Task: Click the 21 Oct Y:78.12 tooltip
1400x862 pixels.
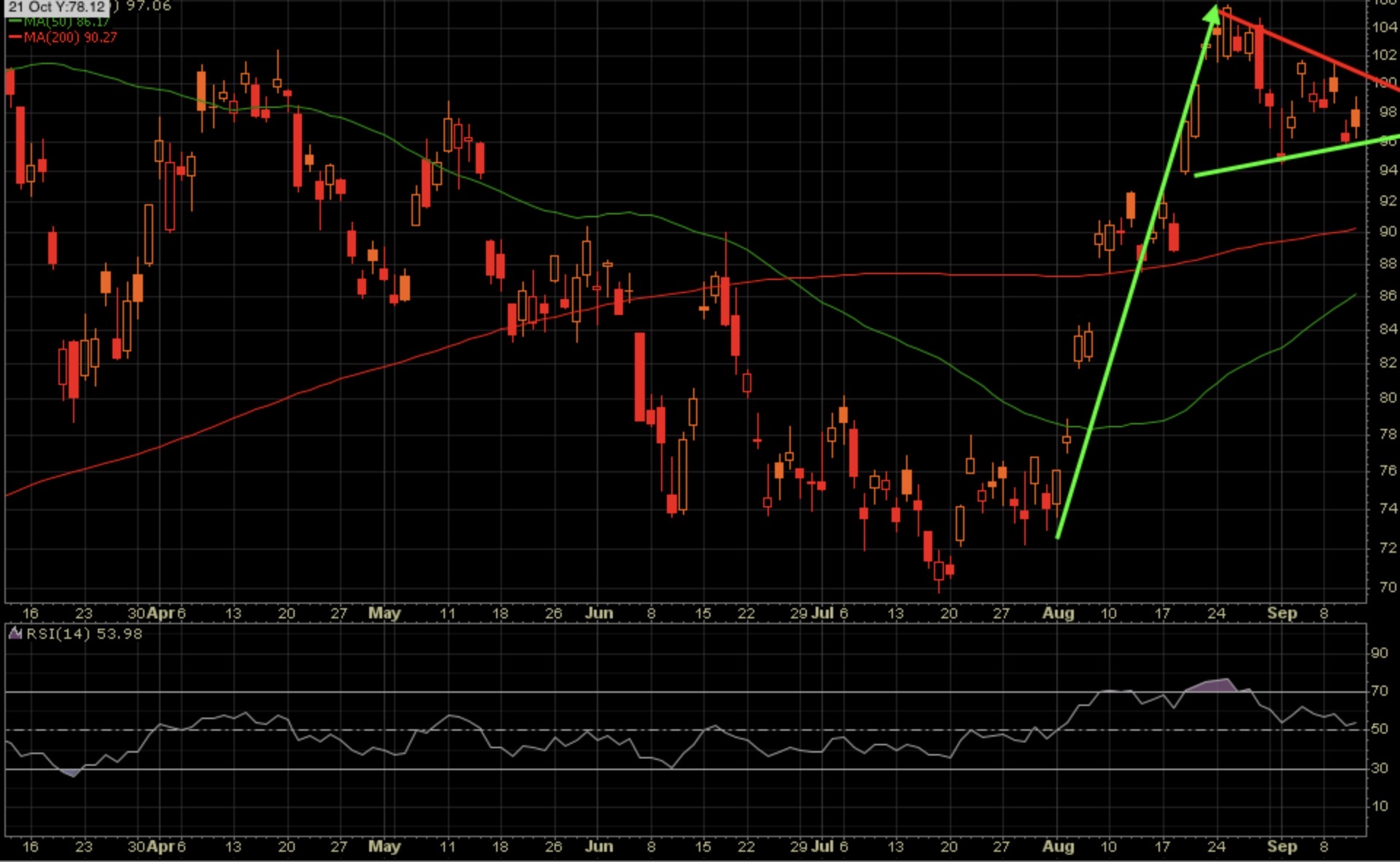Action: point(57,7)
